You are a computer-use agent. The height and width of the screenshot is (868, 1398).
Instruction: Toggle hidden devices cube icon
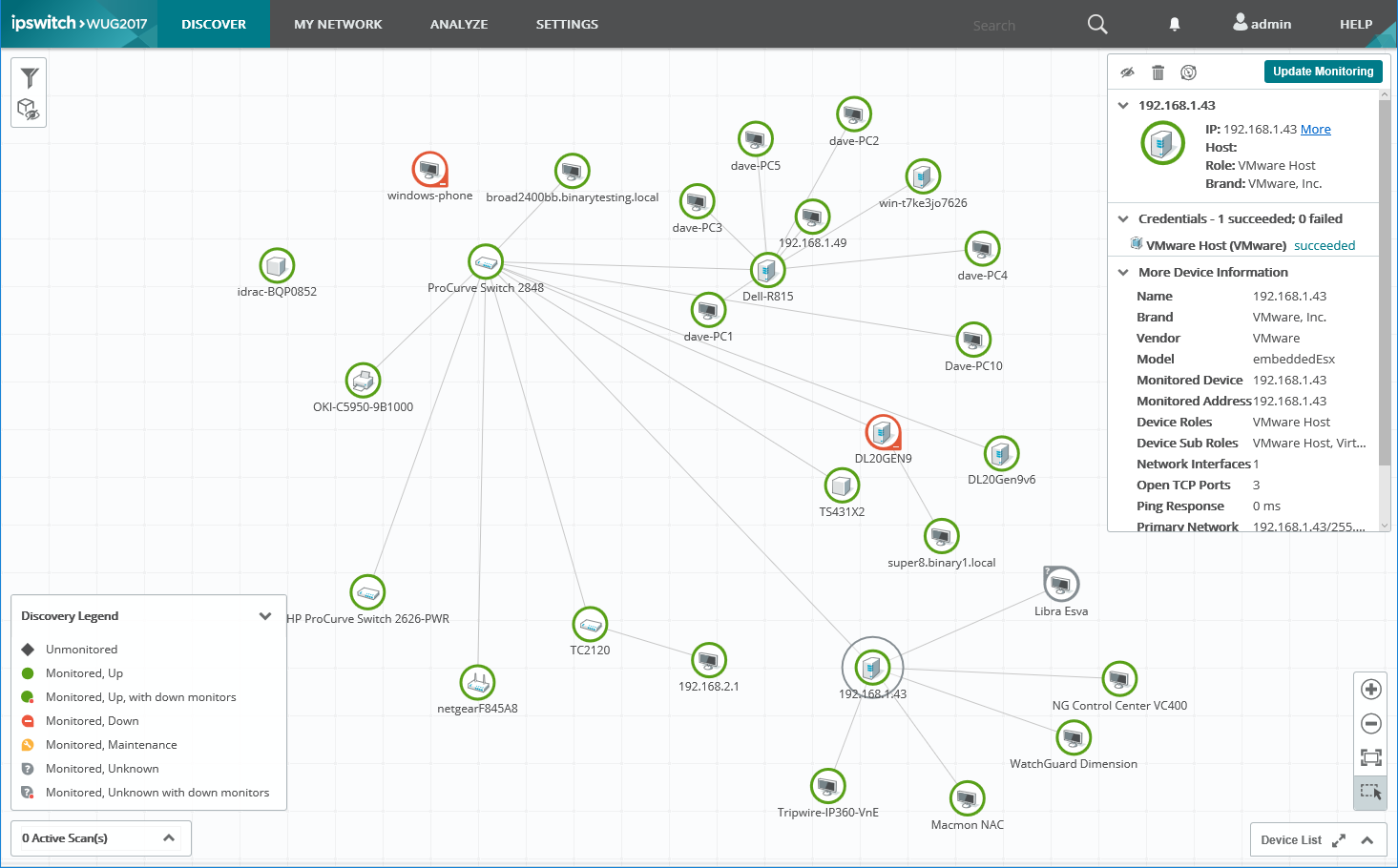pyautogui.click(x=30, y=110)
